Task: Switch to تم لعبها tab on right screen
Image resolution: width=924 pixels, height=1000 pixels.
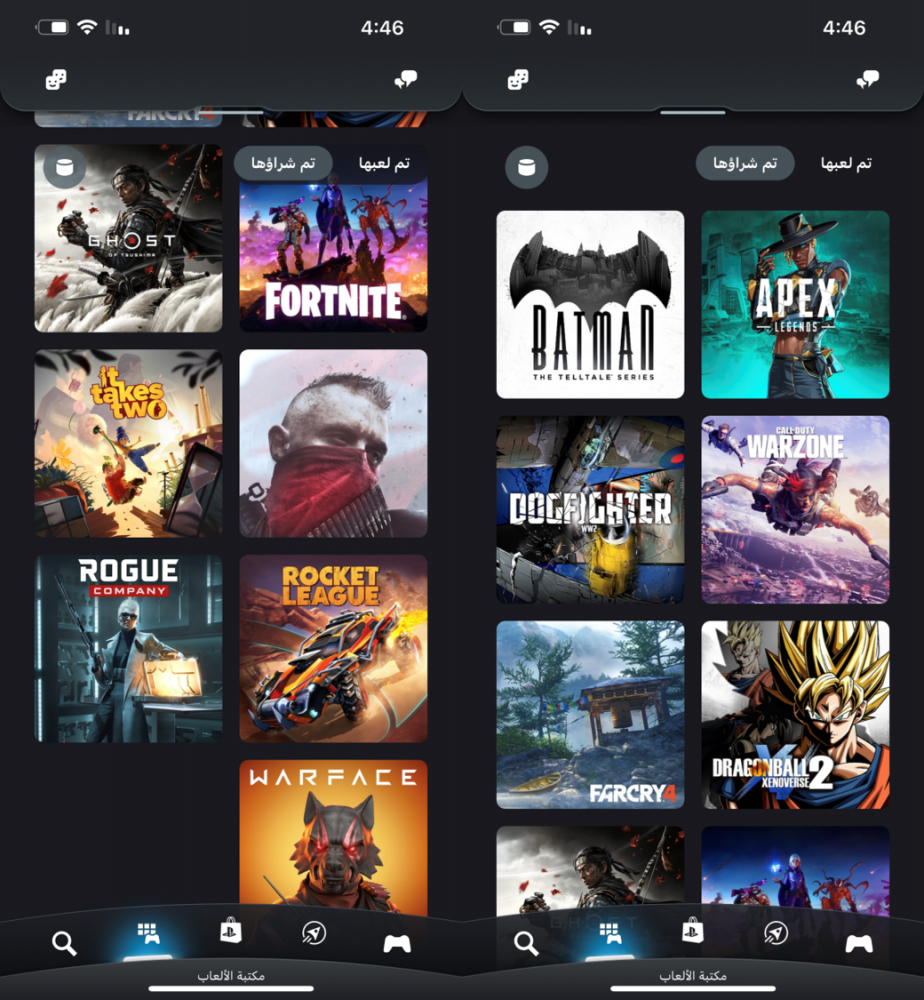Action: 846,163
